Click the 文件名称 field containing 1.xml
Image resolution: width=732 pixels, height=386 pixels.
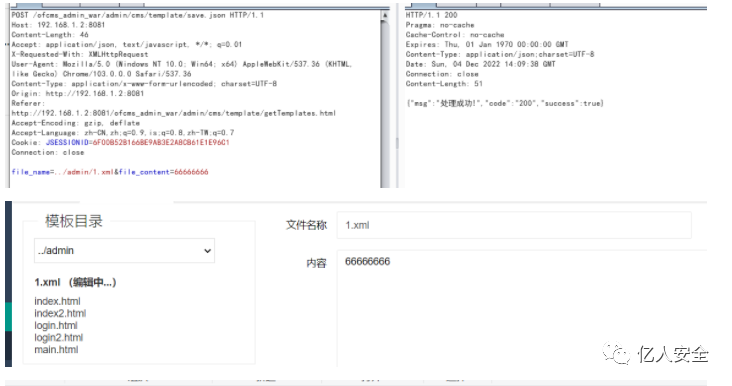click(x=514, y=225)
